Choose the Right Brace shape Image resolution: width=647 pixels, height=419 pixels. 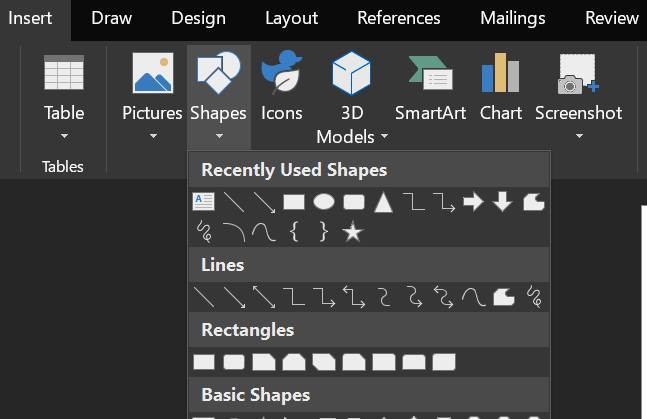point(324,232)
